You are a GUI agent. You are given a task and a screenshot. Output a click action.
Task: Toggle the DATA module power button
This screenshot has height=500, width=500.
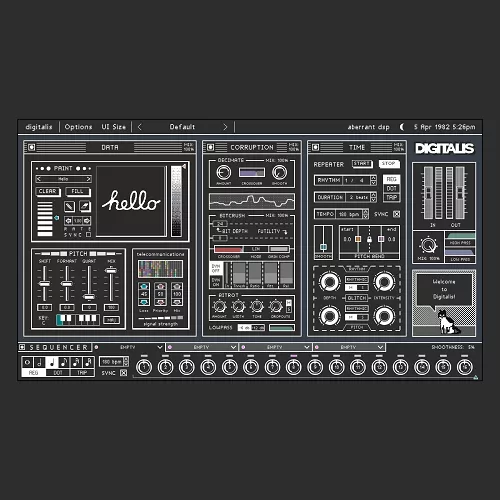coord(31,147)
